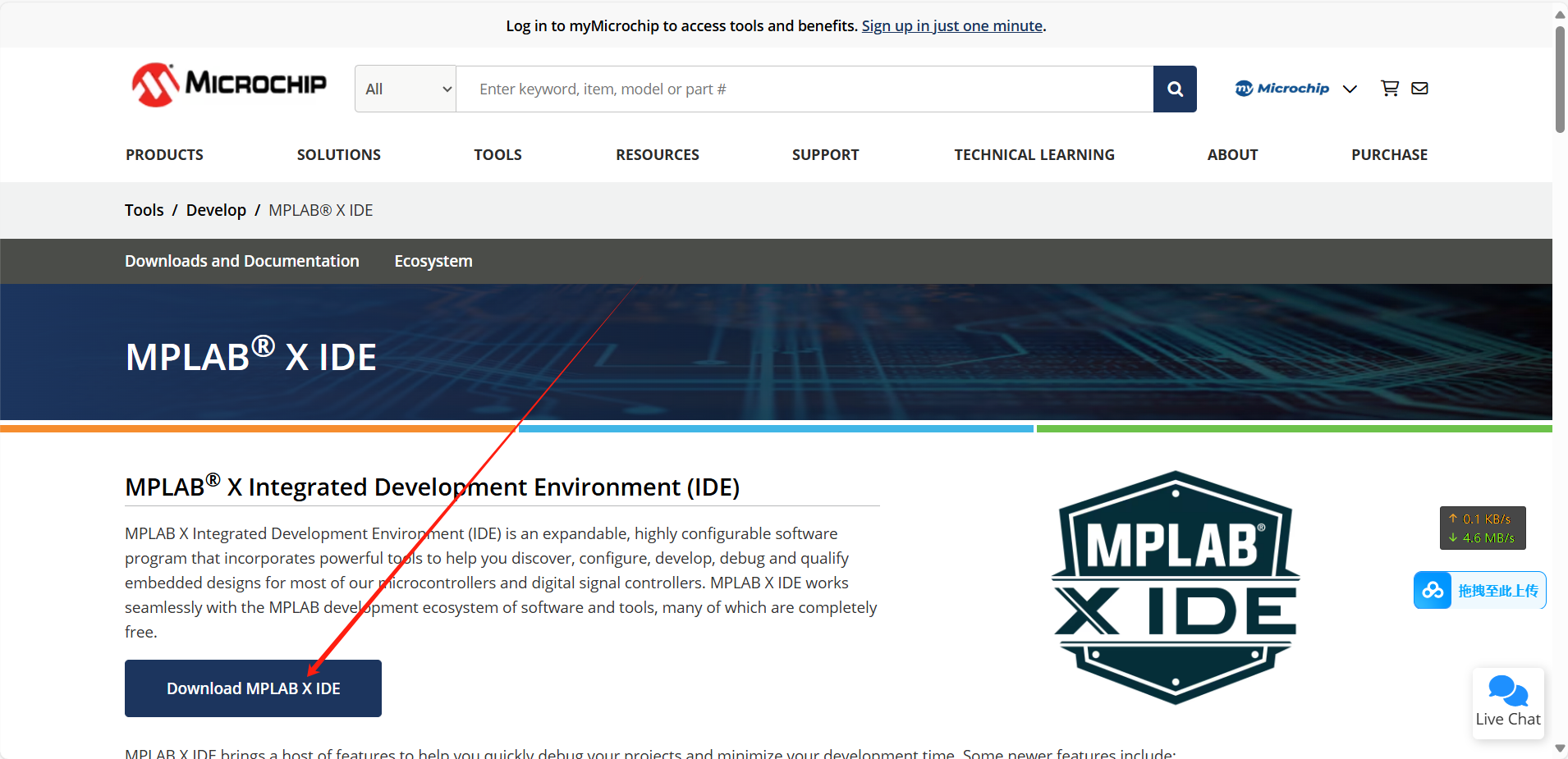Click Sign up in just one minute link

[952, 25]
